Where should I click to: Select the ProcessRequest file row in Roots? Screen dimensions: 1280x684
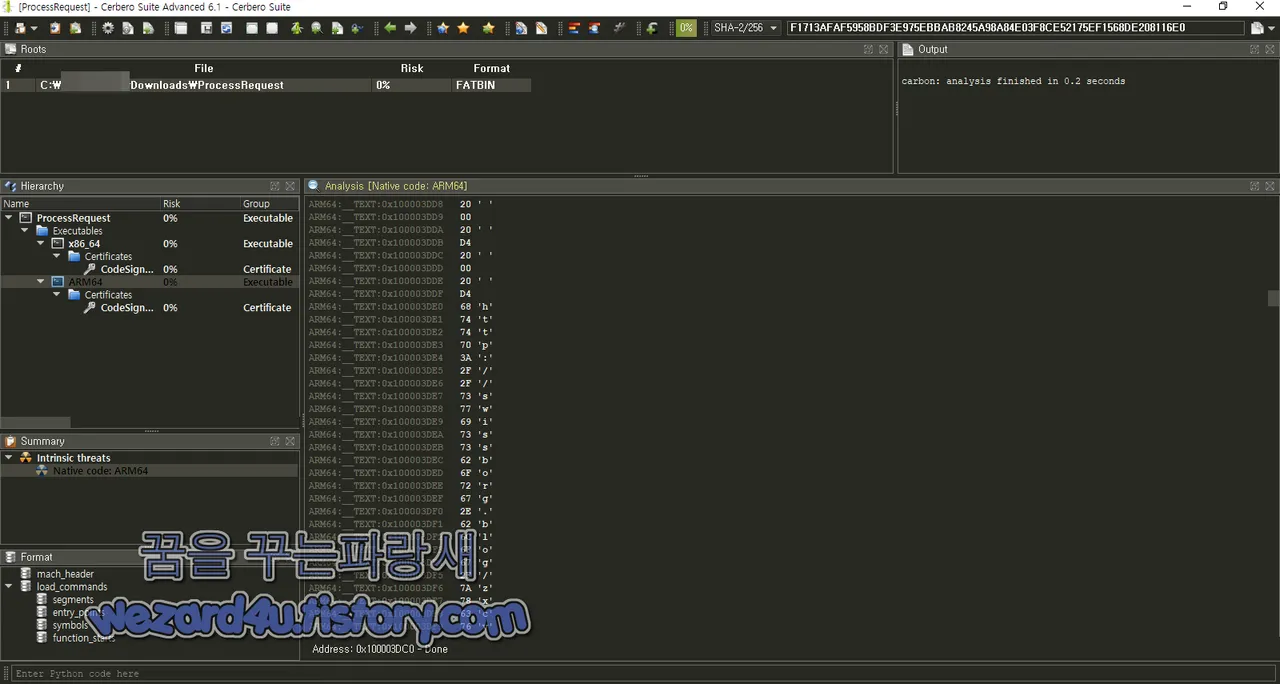click(266, 85)
